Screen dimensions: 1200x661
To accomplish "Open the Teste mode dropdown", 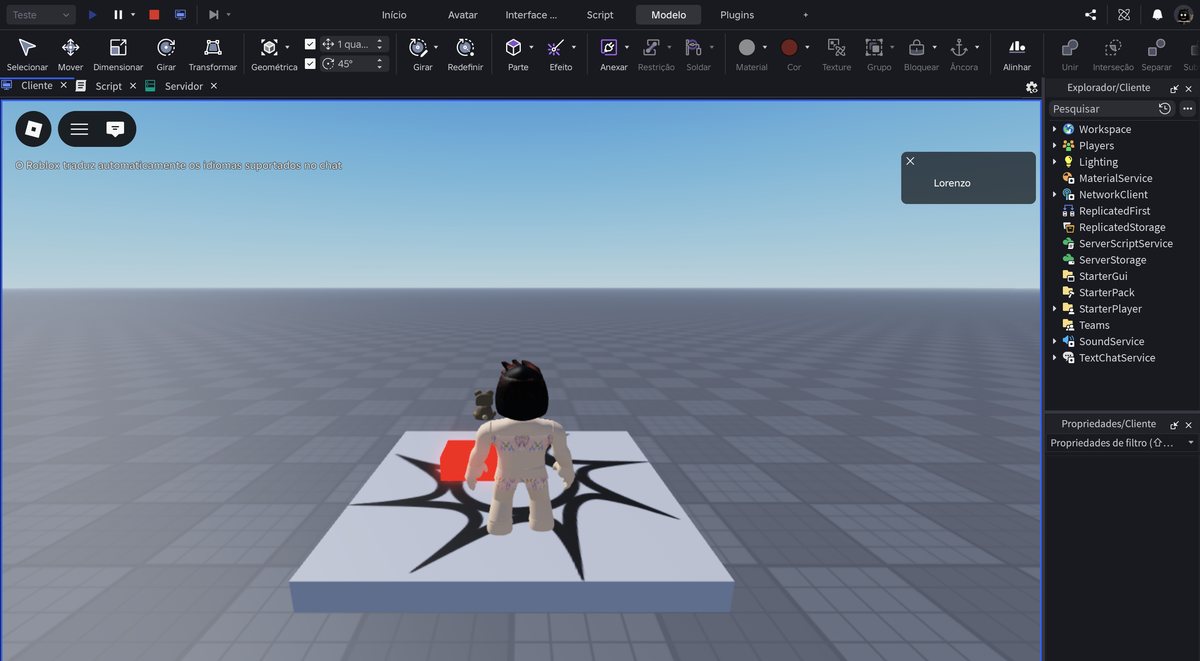I will 39,15.
